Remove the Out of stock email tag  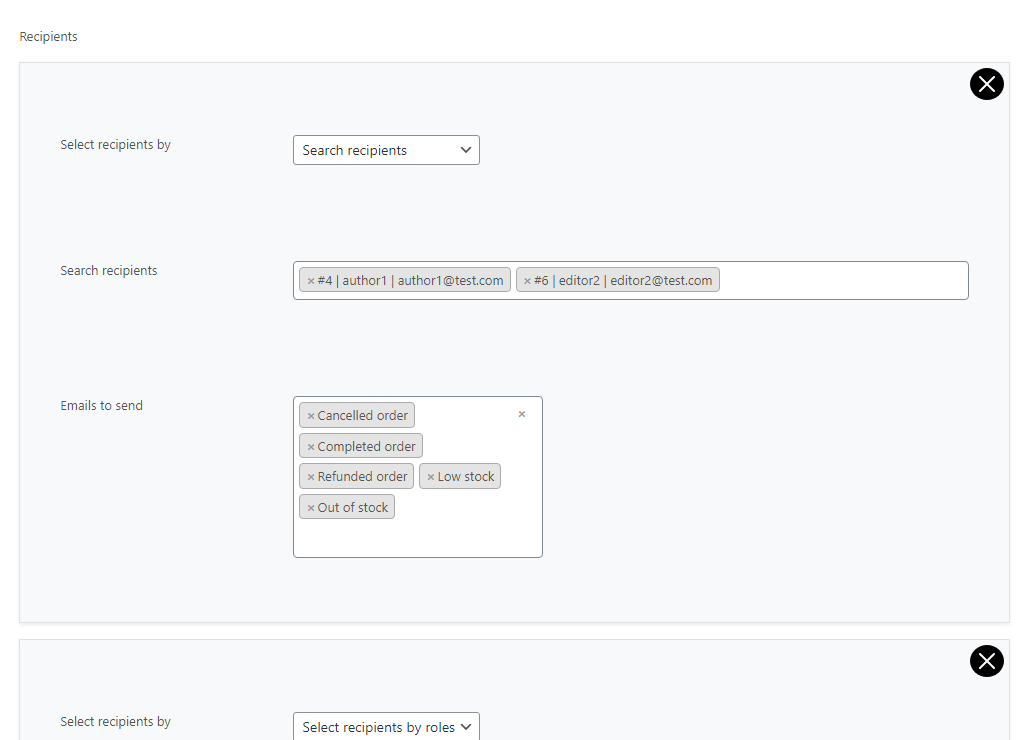coord(311,508)
